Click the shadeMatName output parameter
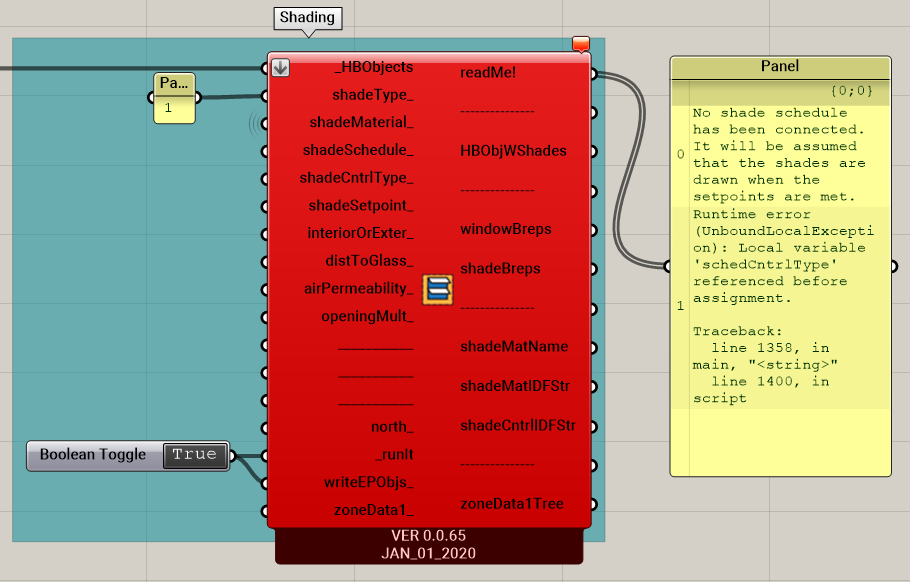910x582 pixels. coord(514,347)
